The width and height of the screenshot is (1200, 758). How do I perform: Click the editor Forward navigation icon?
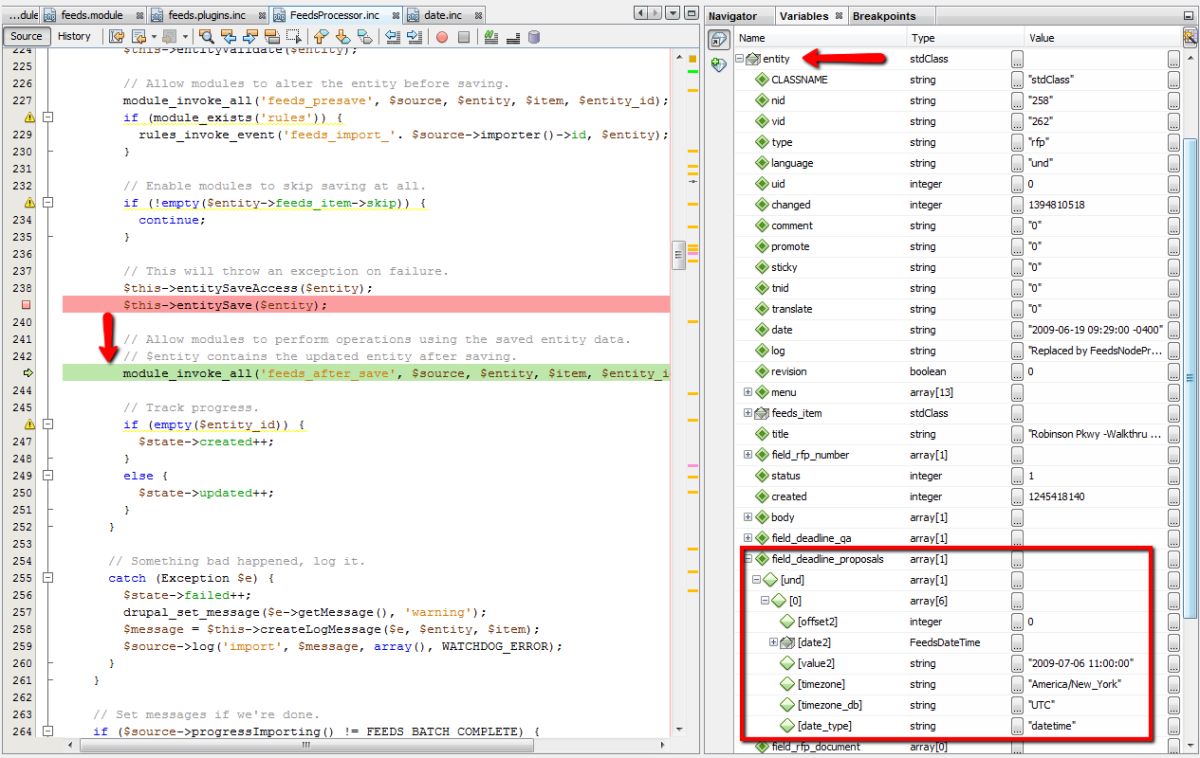[168, 37]
